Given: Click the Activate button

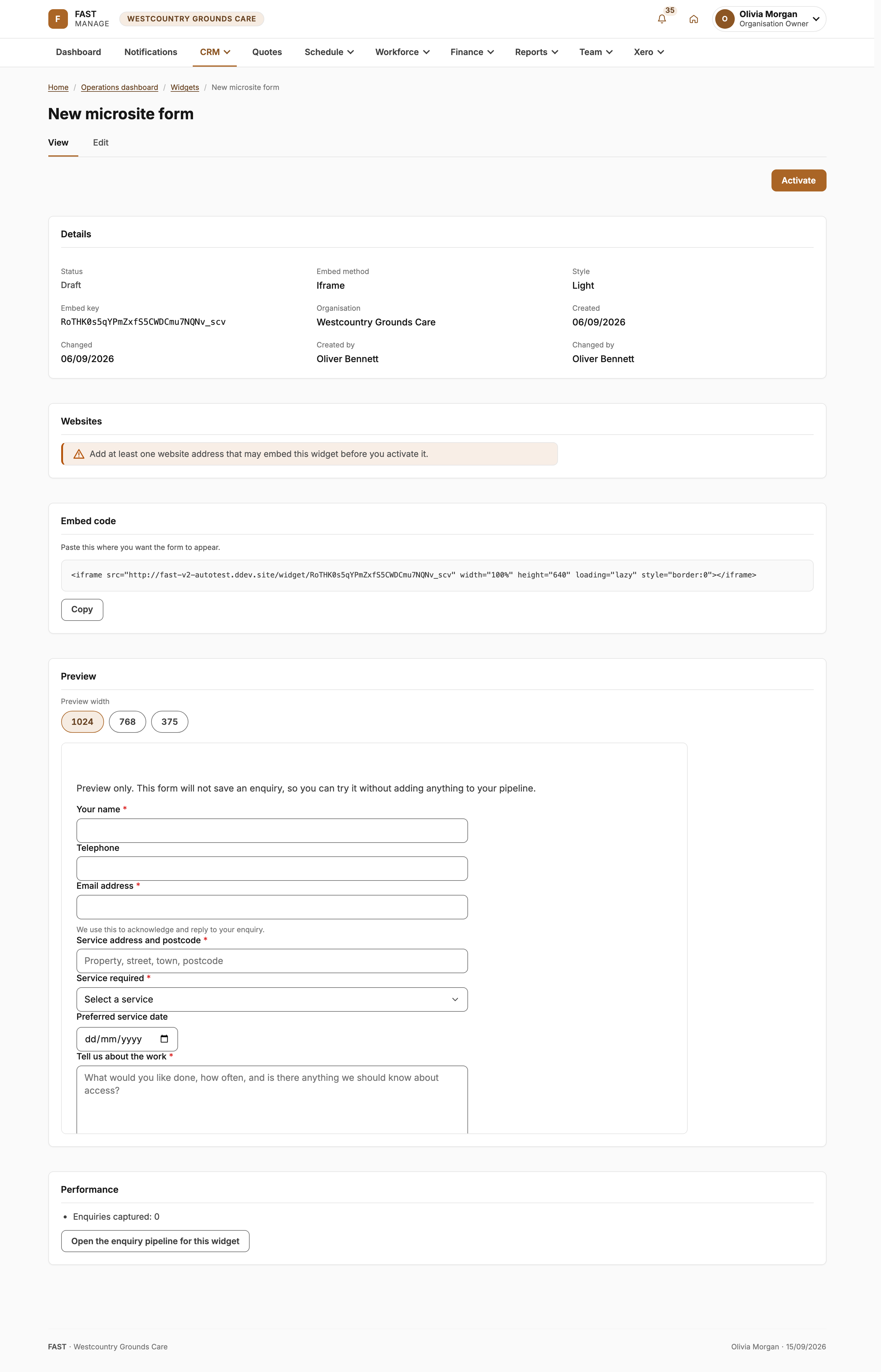Looking at the screenshot, I should (798, 180).
